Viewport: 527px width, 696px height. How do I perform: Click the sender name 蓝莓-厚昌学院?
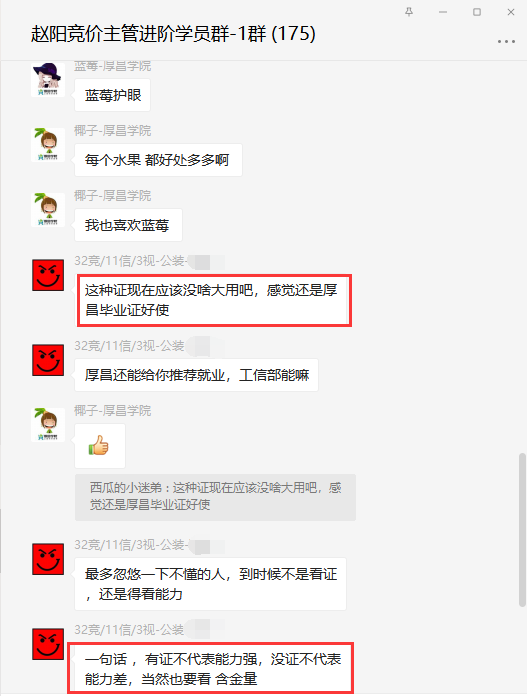113,67
